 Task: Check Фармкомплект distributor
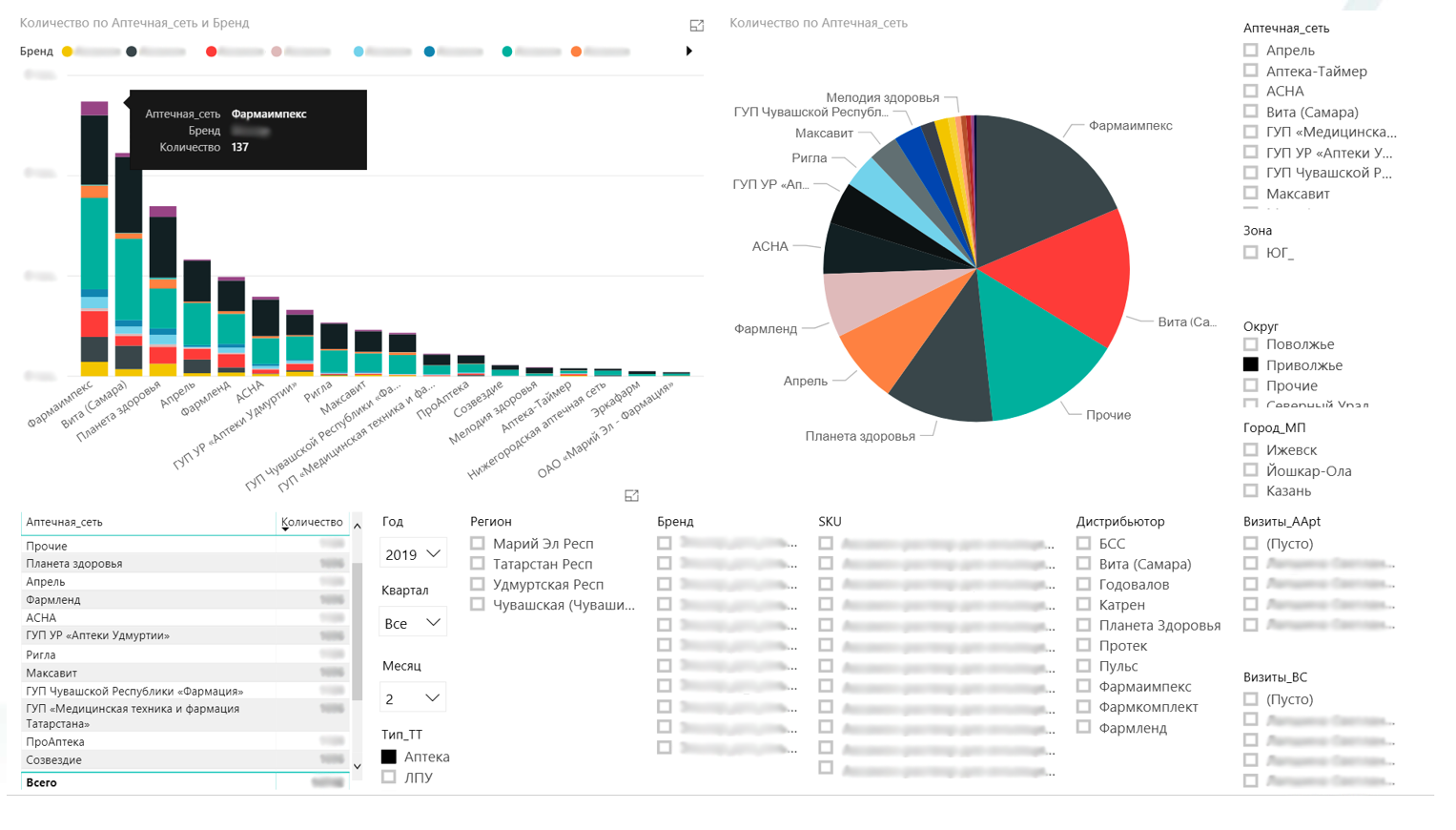(x=1084, y=706)
